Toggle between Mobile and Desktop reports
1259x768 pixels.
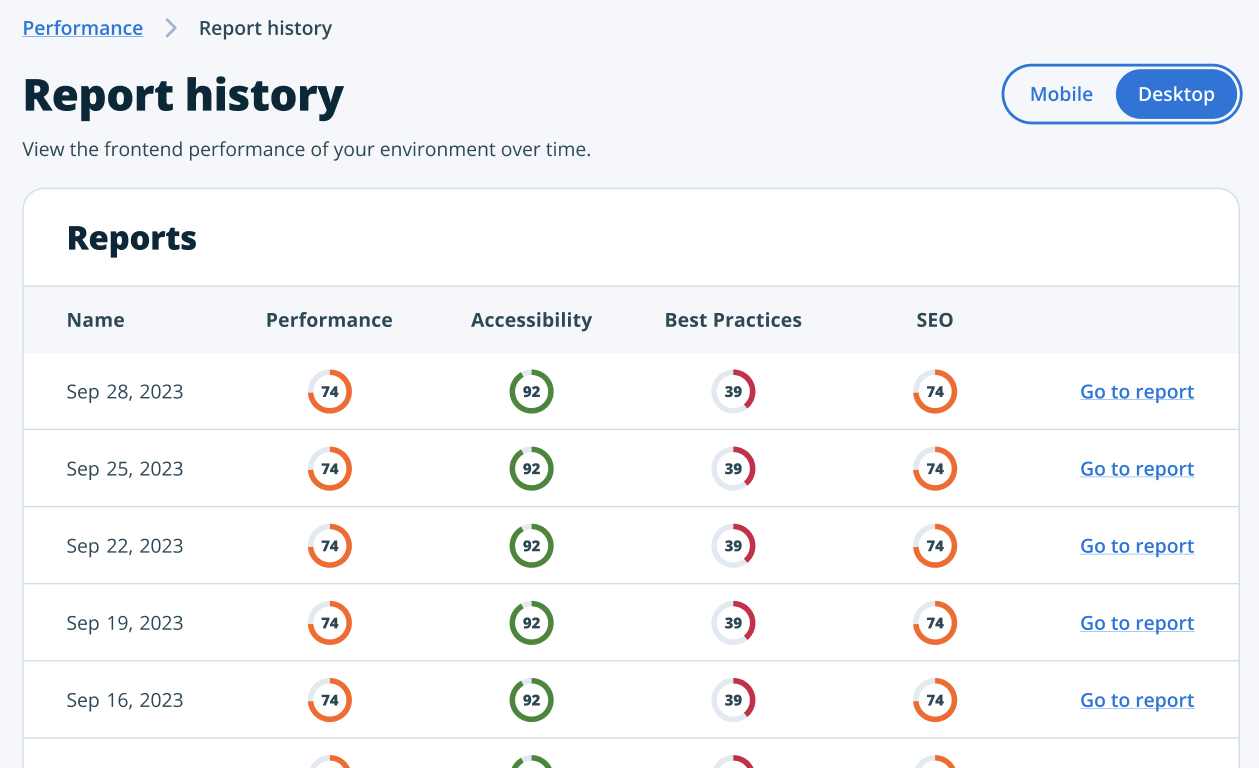[1122, 94]
